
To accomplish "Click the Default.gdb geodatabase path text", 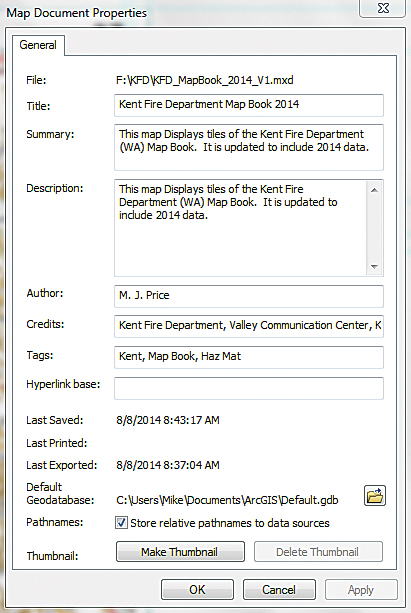I will (227, 500).
